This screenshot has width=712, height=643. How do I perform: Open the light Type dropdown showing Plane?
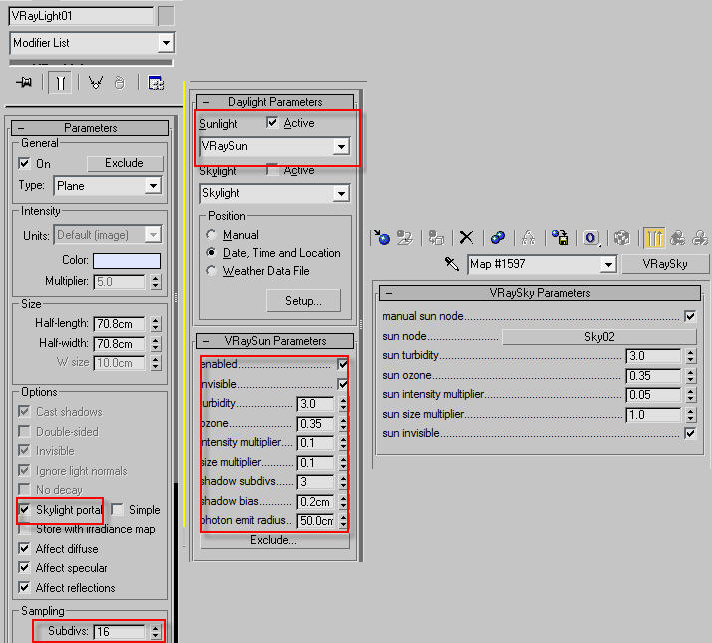click(153, 186)
